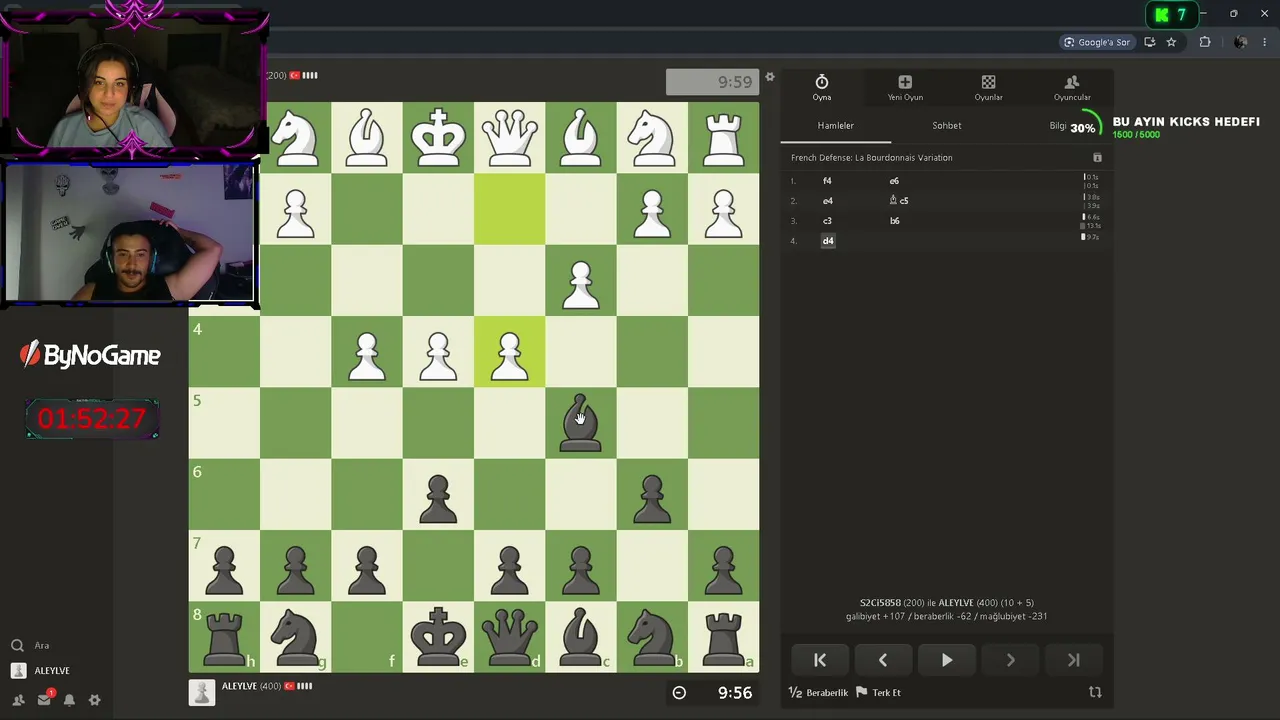
Task: Jump to the last move
Action: tap(1074, 660)
